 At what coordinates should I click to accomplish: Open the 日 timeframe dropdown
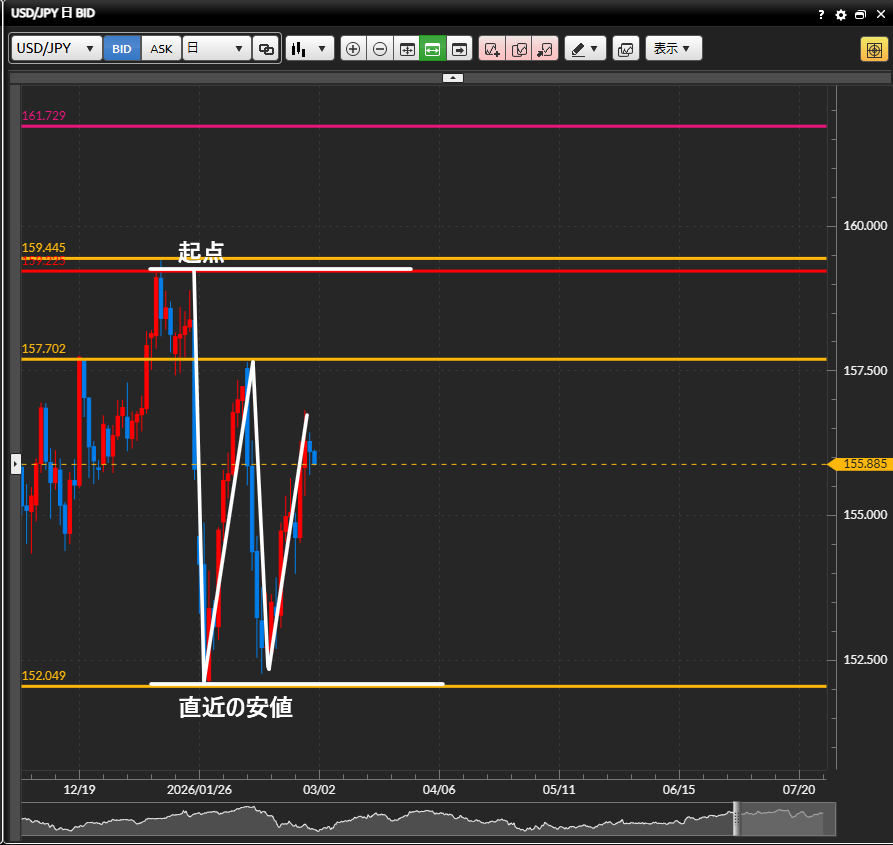[x=216, y=48]
